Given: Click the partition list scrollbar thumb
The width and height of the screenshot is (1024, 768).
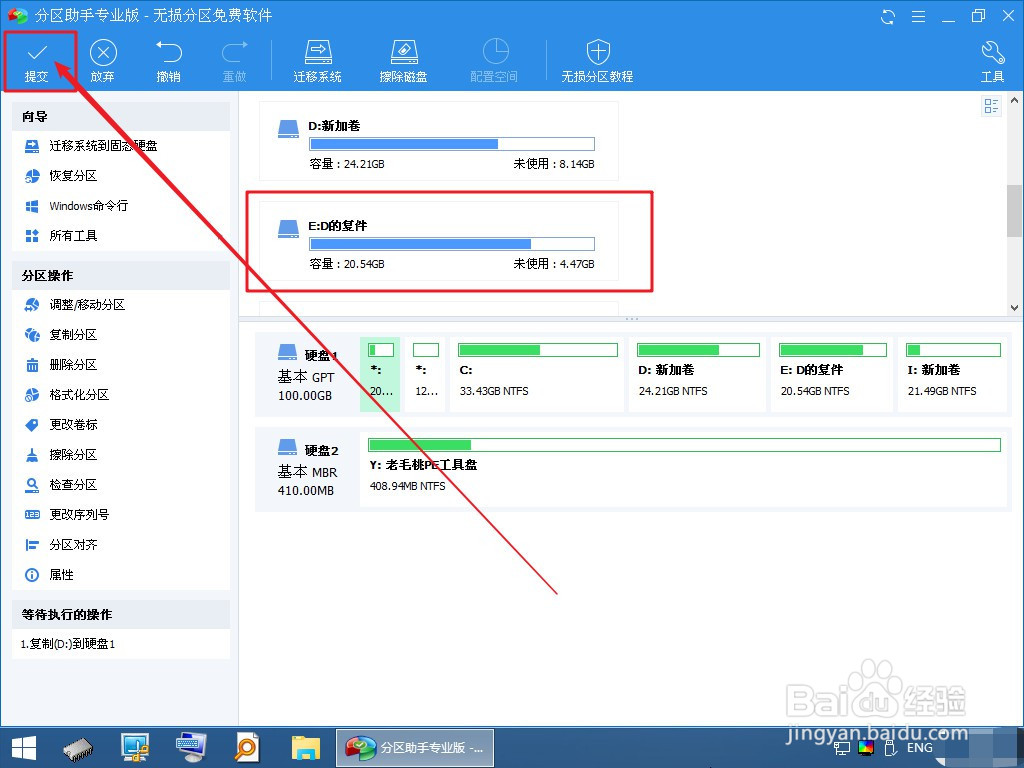Looking at the screenshot, I should (1014, 211).
